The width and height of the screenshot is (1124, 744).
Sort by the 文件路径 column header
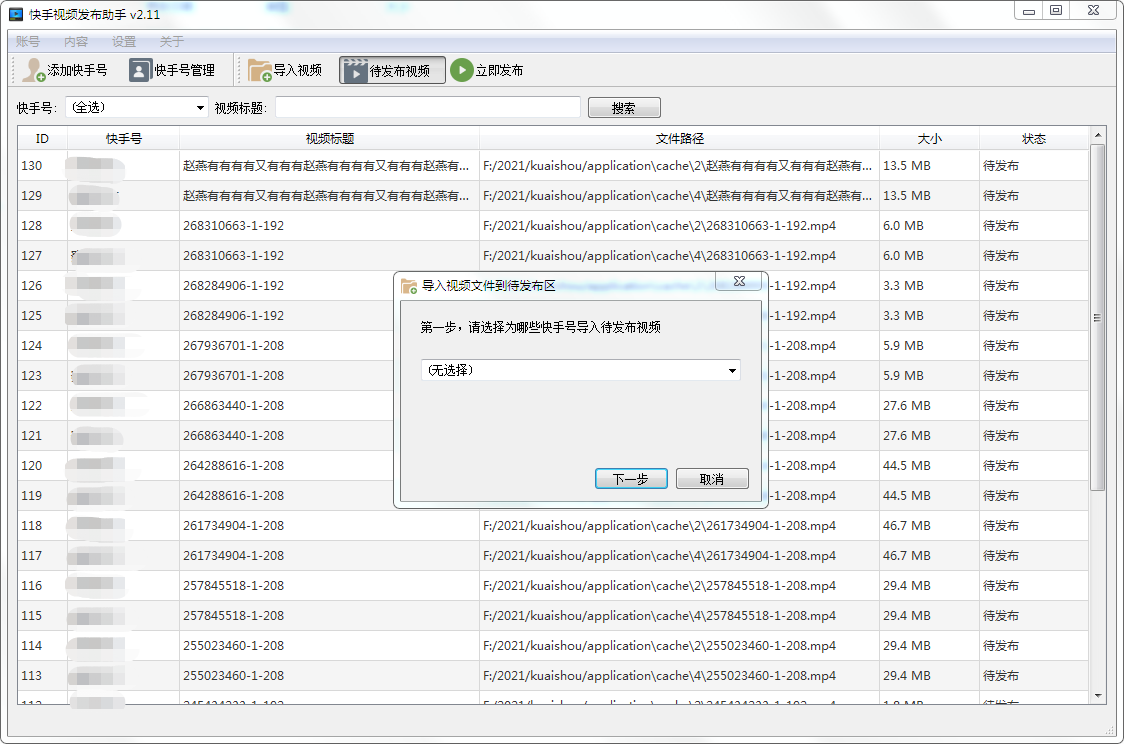tap(680, 138)
